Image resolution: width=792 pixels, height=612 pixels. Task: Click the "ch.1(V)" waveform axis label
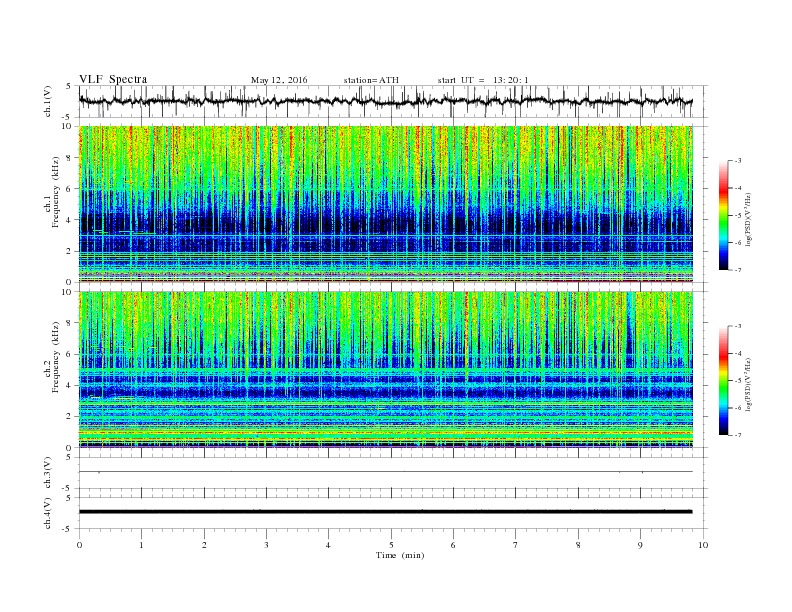(47, 101)
